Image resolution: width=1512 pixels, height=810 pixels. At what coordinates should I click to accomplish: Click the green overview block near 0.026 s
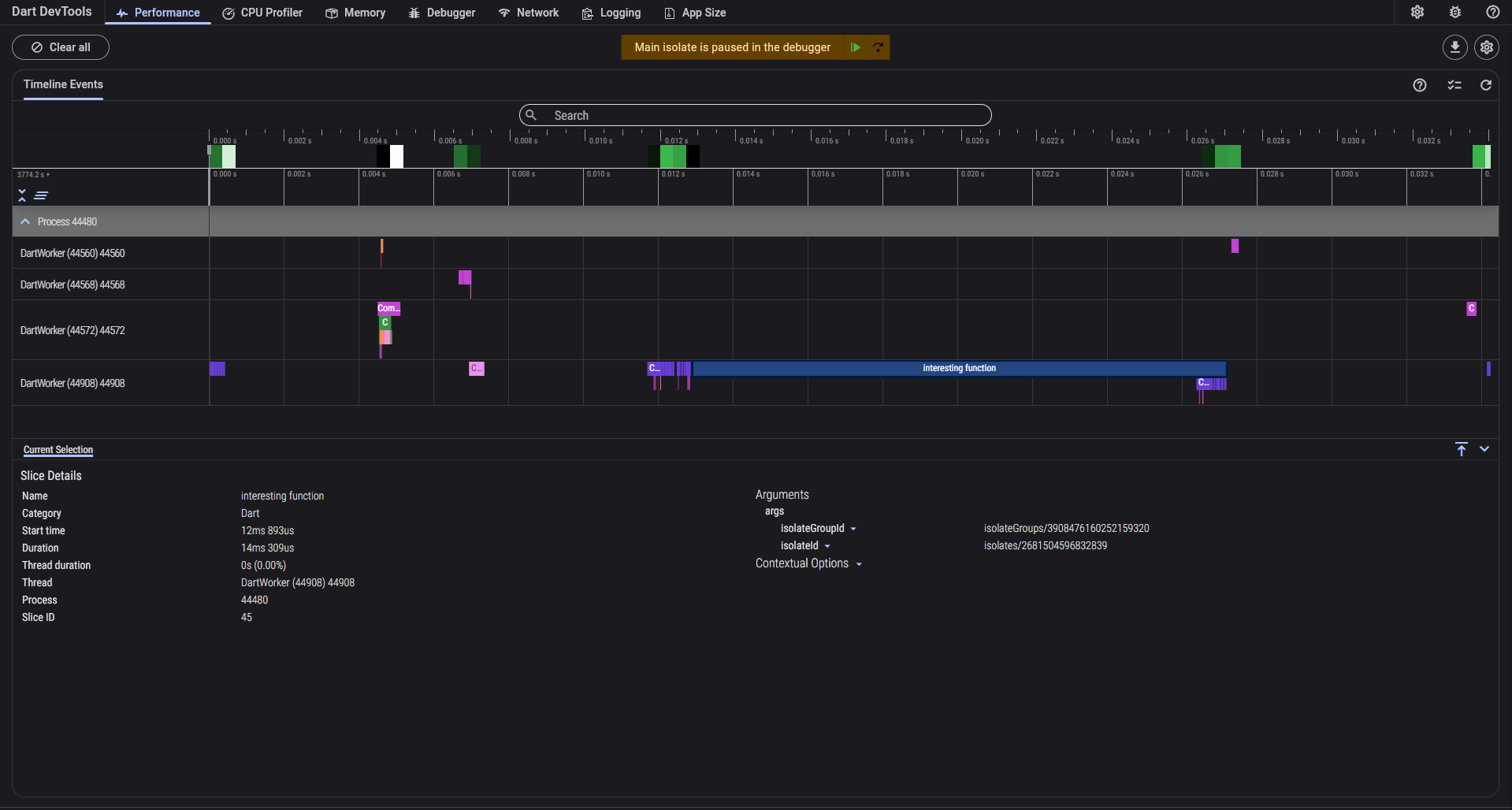coord(1228,156)
